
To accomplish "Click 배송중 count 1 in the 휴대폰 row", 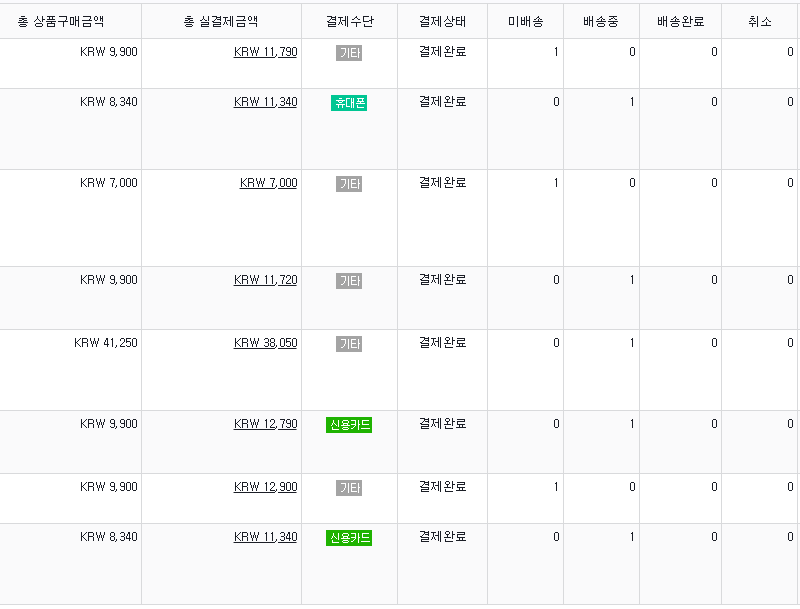I will pyautogui.click(x=632, y=102).
